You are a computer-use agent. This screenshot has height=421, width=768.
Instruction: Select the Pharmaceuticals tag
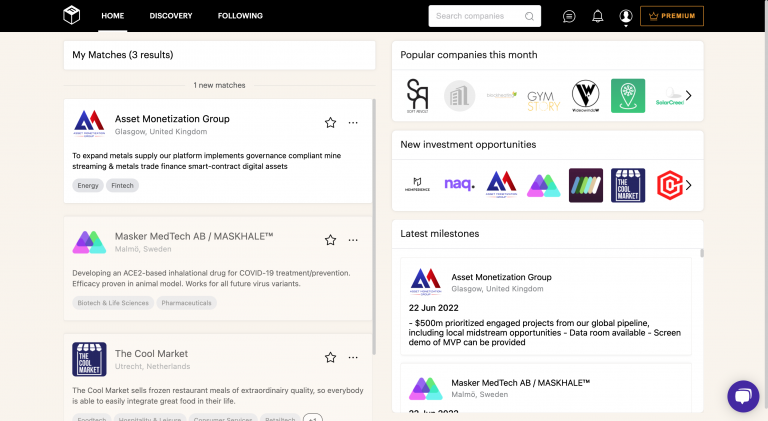[x=187, y=303]
